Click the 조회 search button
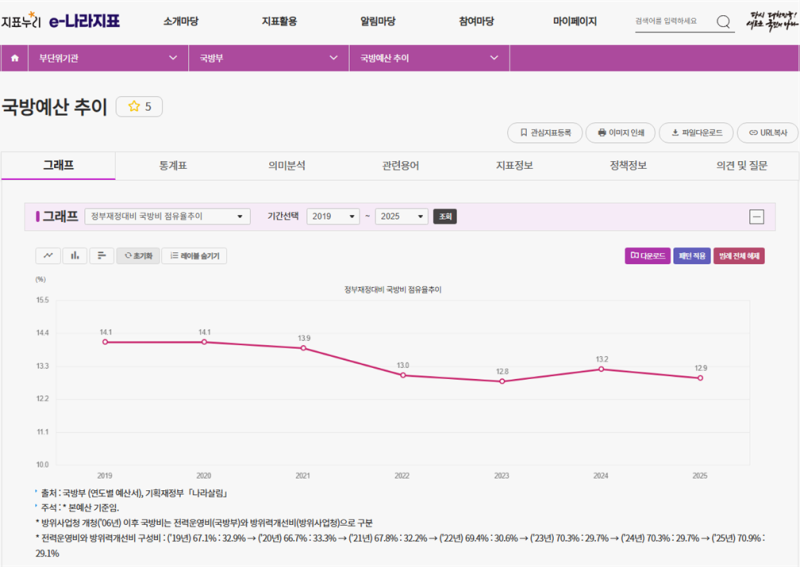 click(445, 216)
